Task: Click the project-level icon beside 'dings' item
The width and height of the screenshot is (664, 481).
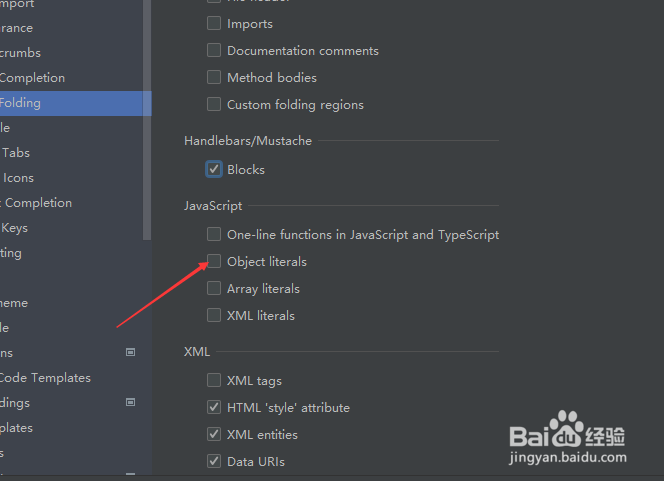Action: point(130,402)
